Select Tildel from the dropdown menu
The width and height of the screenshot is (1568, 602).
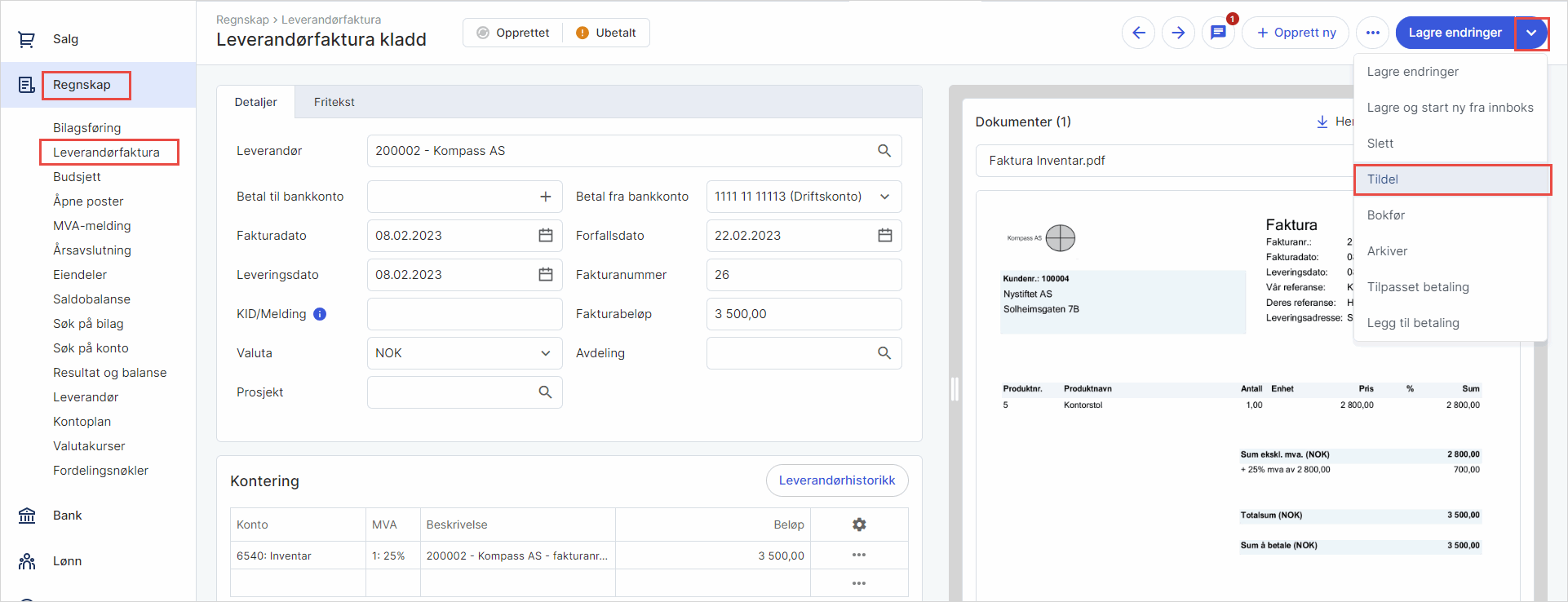point(1451,179)
